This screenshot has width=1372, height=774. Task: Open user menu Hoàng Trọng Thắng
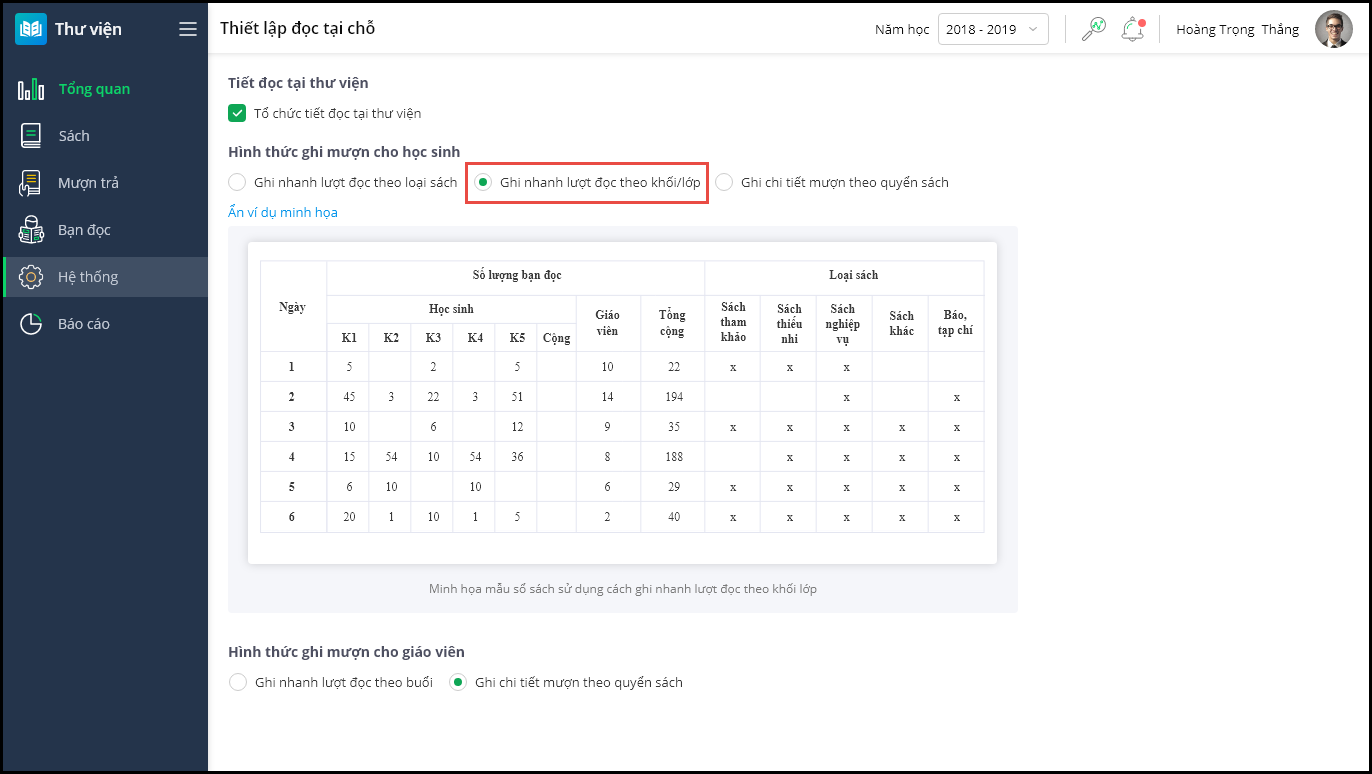coord(1237,29)
